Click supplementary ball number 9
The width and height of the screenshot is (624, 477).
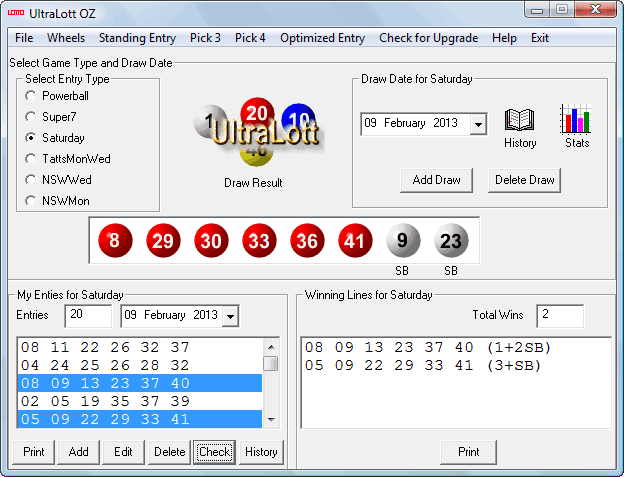coord(403,240)
